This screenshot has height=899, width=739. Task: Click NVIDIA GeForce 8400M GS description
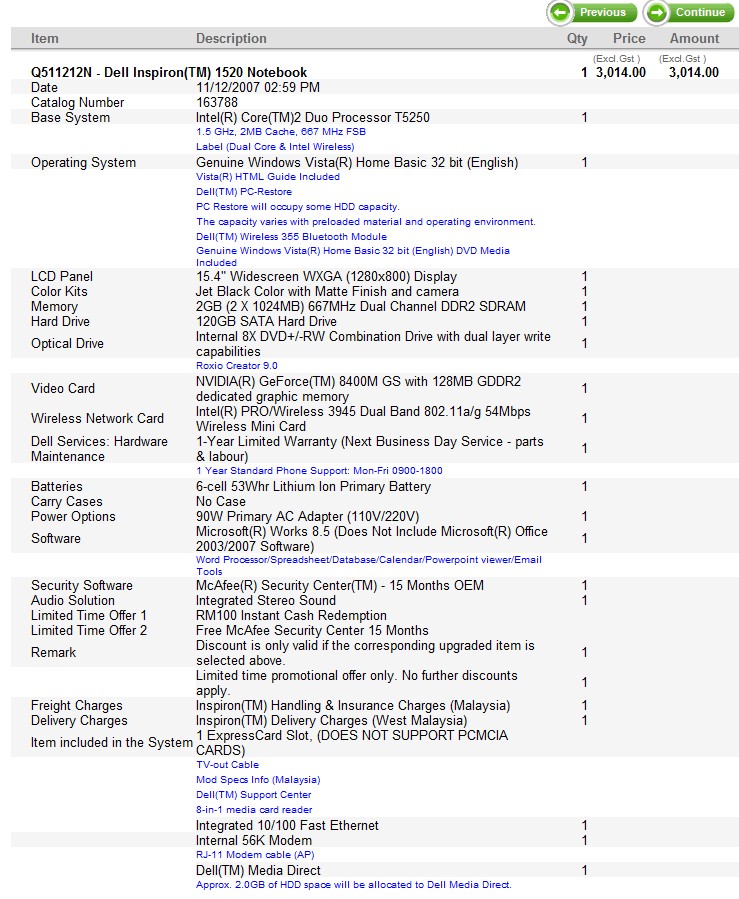(358, 389)
